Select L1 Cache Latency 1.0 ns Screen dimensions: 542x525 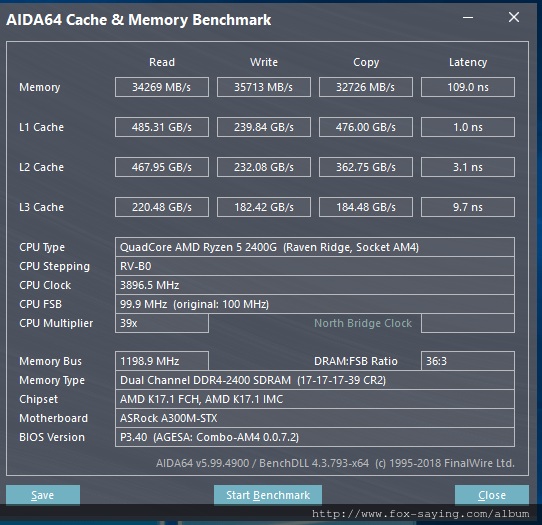coord(468,127)
